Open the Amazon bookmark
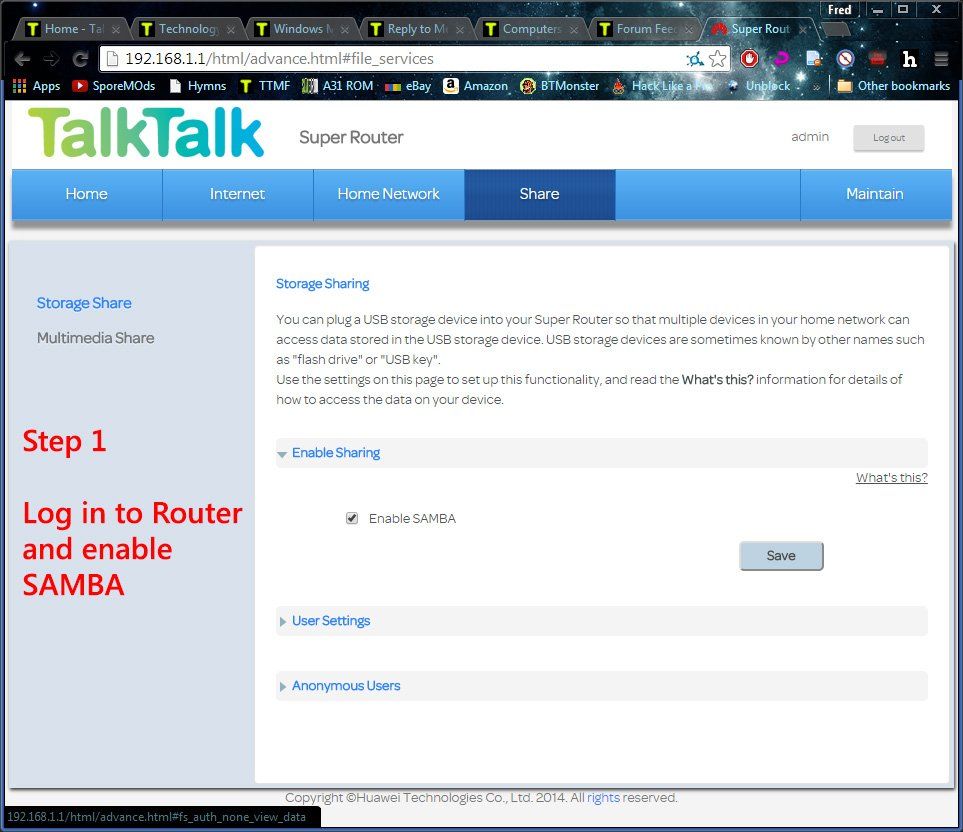The width and height of the screenshot is (963, 832). click(x=476, y=86)
